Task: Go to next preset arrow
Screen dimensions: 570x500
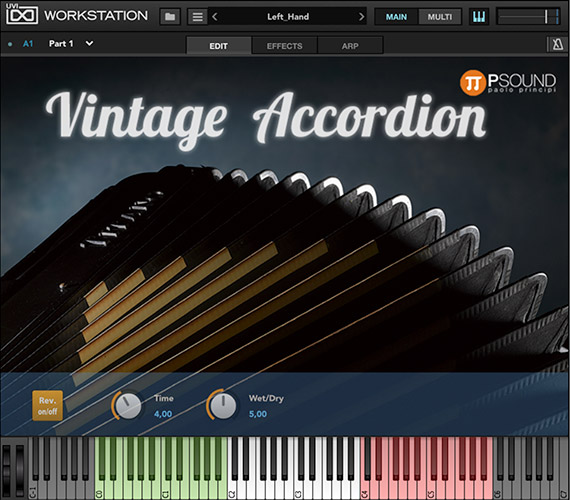Action: (x=361, y=17)
